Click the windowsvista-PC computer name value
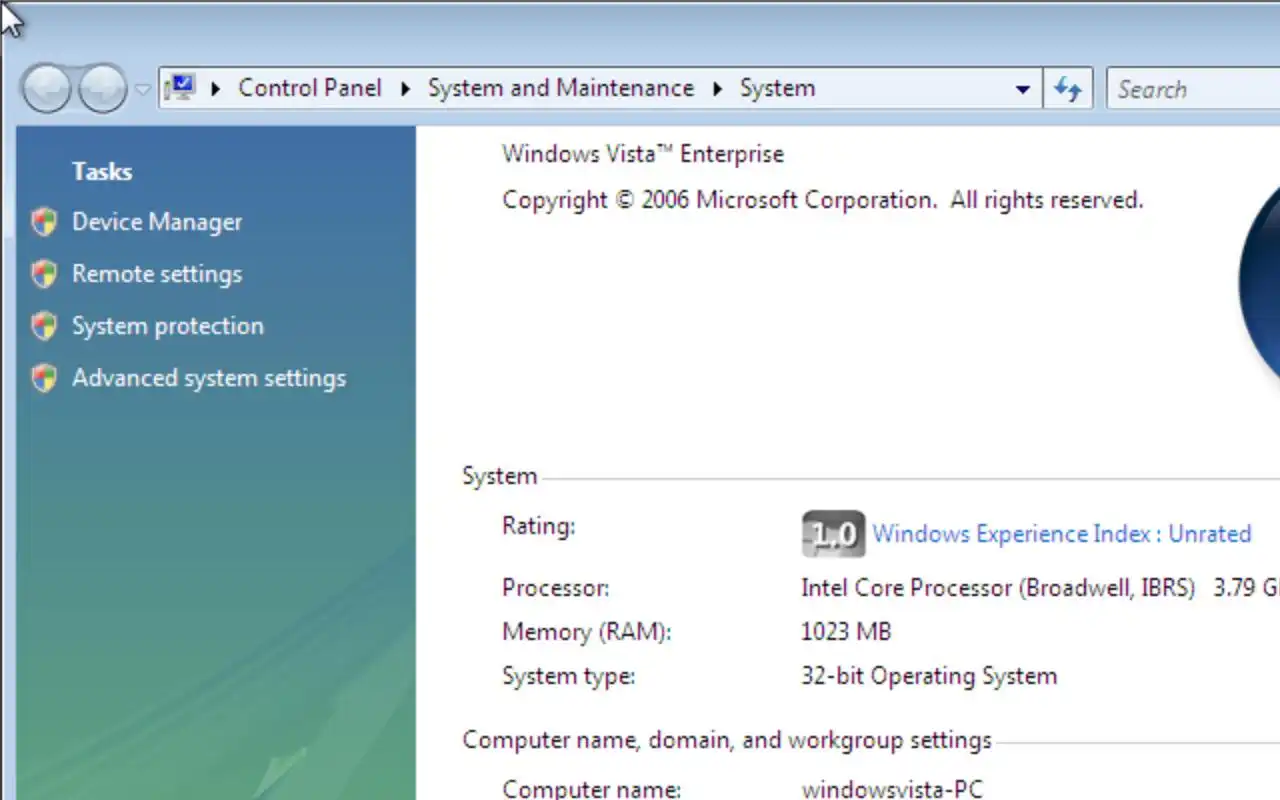 tap(893, 789)
